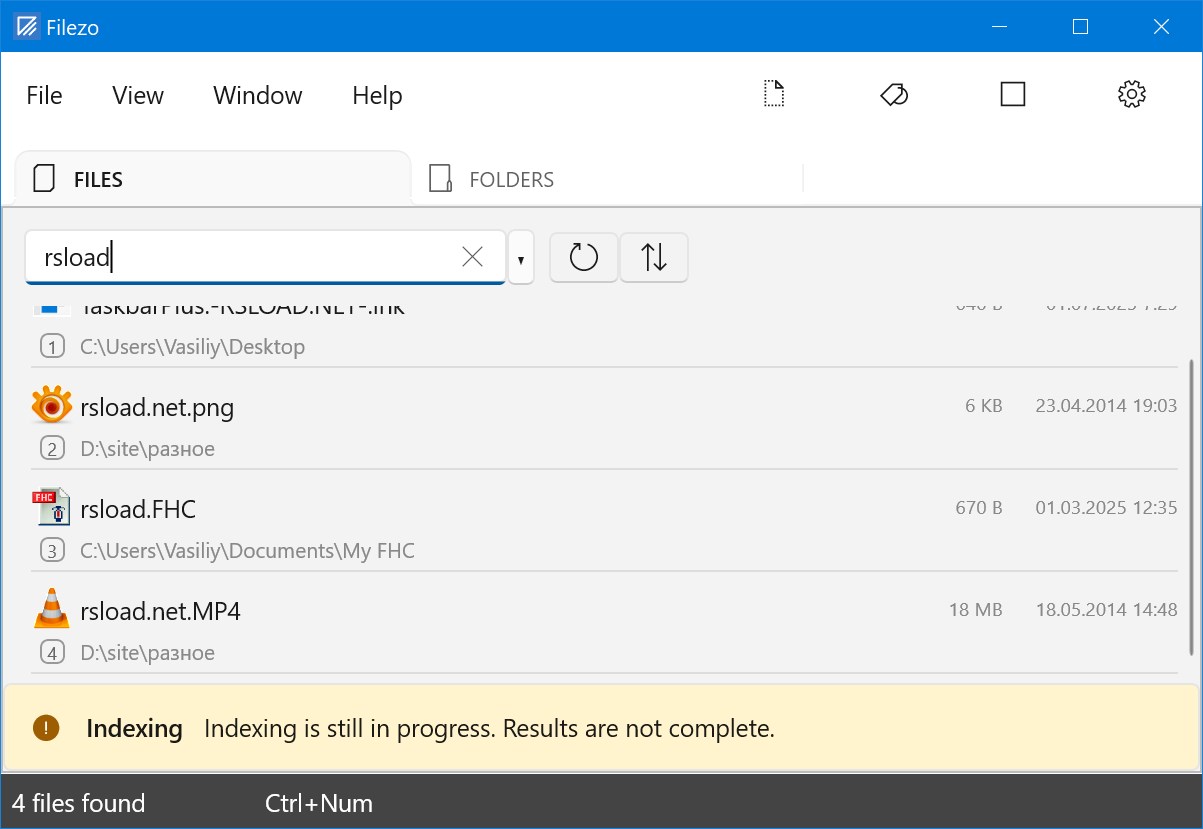
Task: Click the VLC icon of rsload.net.MP4
Action: click(x=51, y=610)
